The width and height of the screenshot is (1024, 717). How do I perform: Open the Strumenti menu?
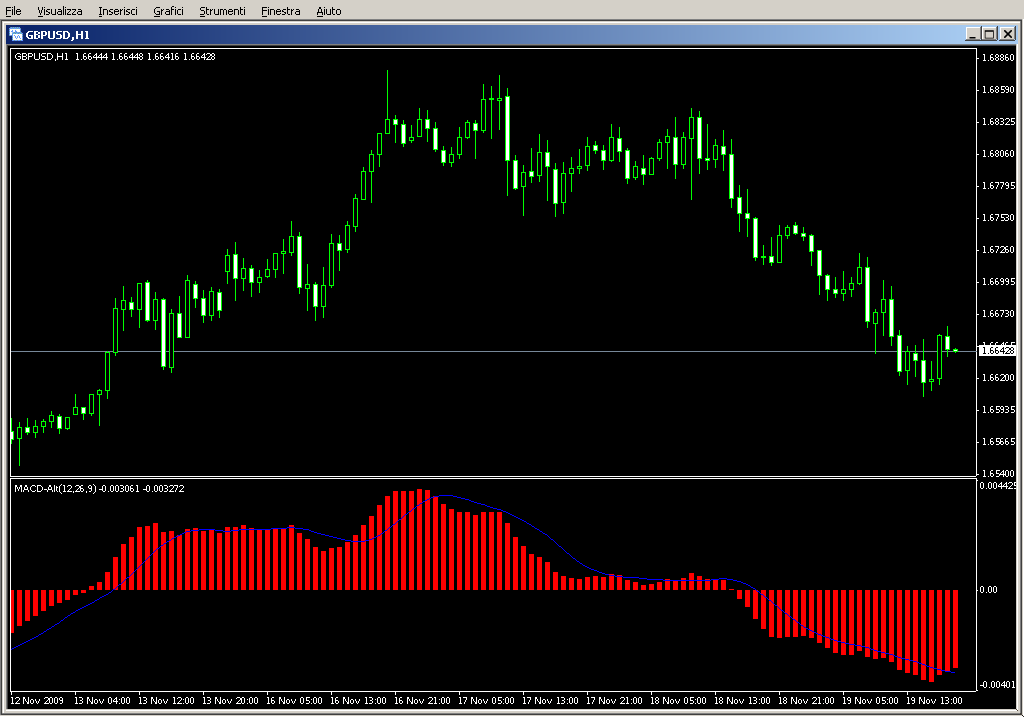click(222, 11)
